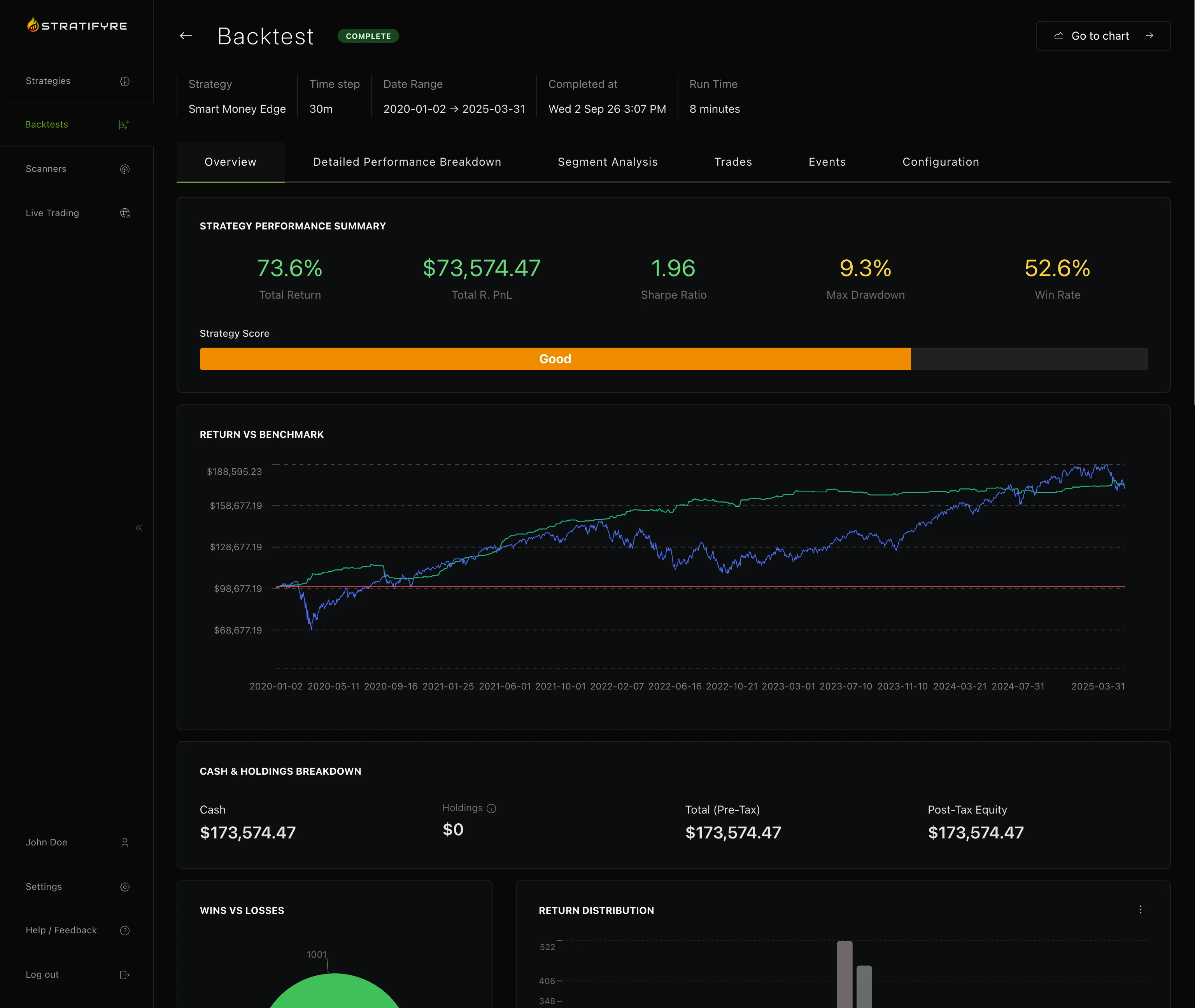Viewport: 1195px width, 1008px height.
Task: Click the Help question mark icon
Action: tap(124, 930)
